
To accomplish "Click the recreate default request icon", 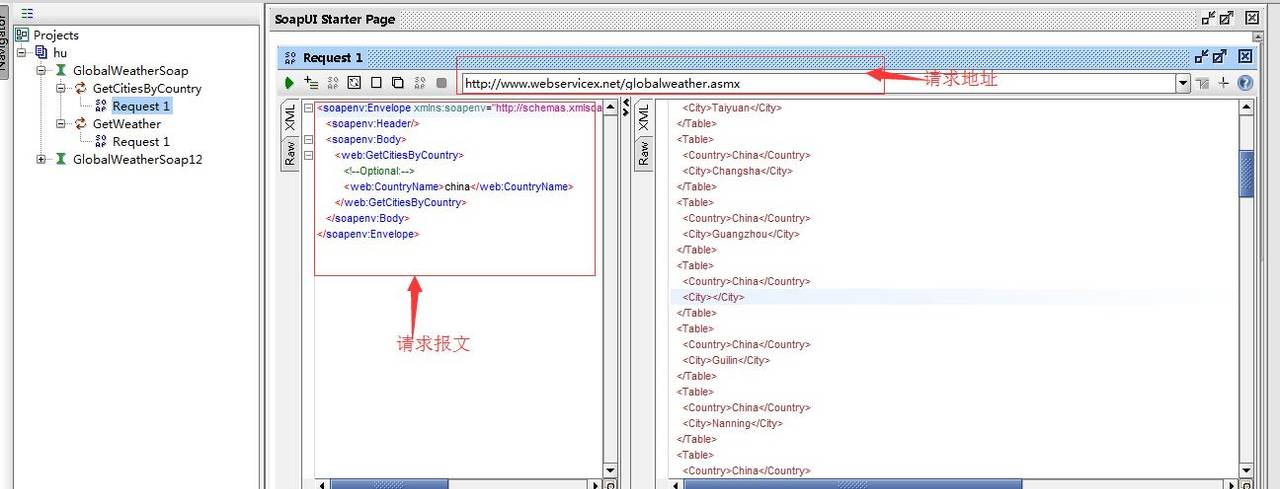I will (x=354, y=84).
